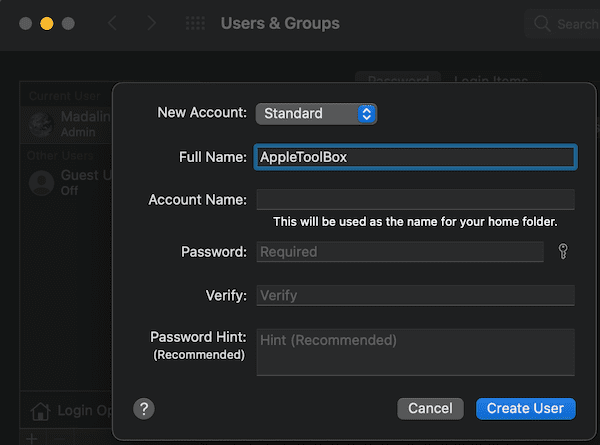Go back using the left chevron
Screen dimensions: 600x445
point(112,23)
